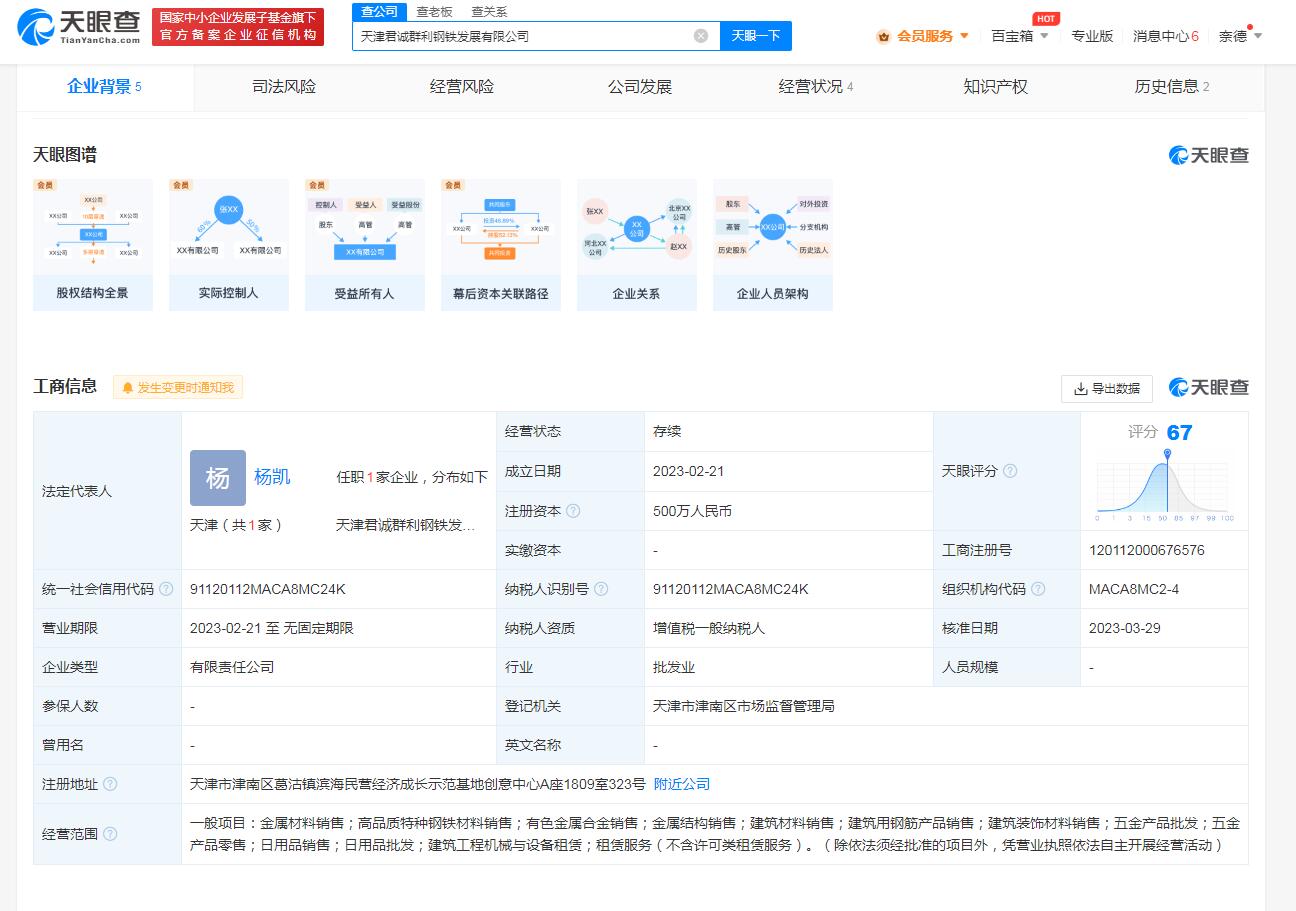The image size is (1296, 911).
Task: Click help icon next to 统一社会信用代码
Action: tap(166, 589)
